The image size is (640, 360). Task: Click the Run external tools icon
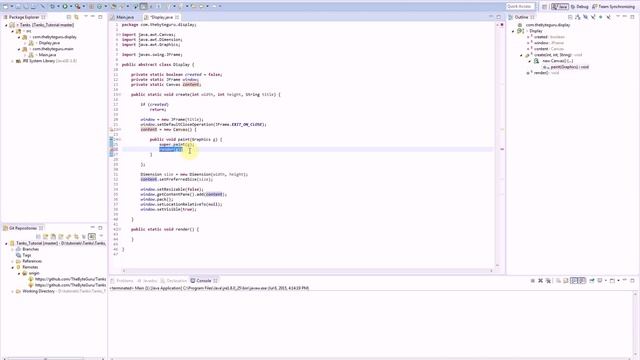point(77,6)
